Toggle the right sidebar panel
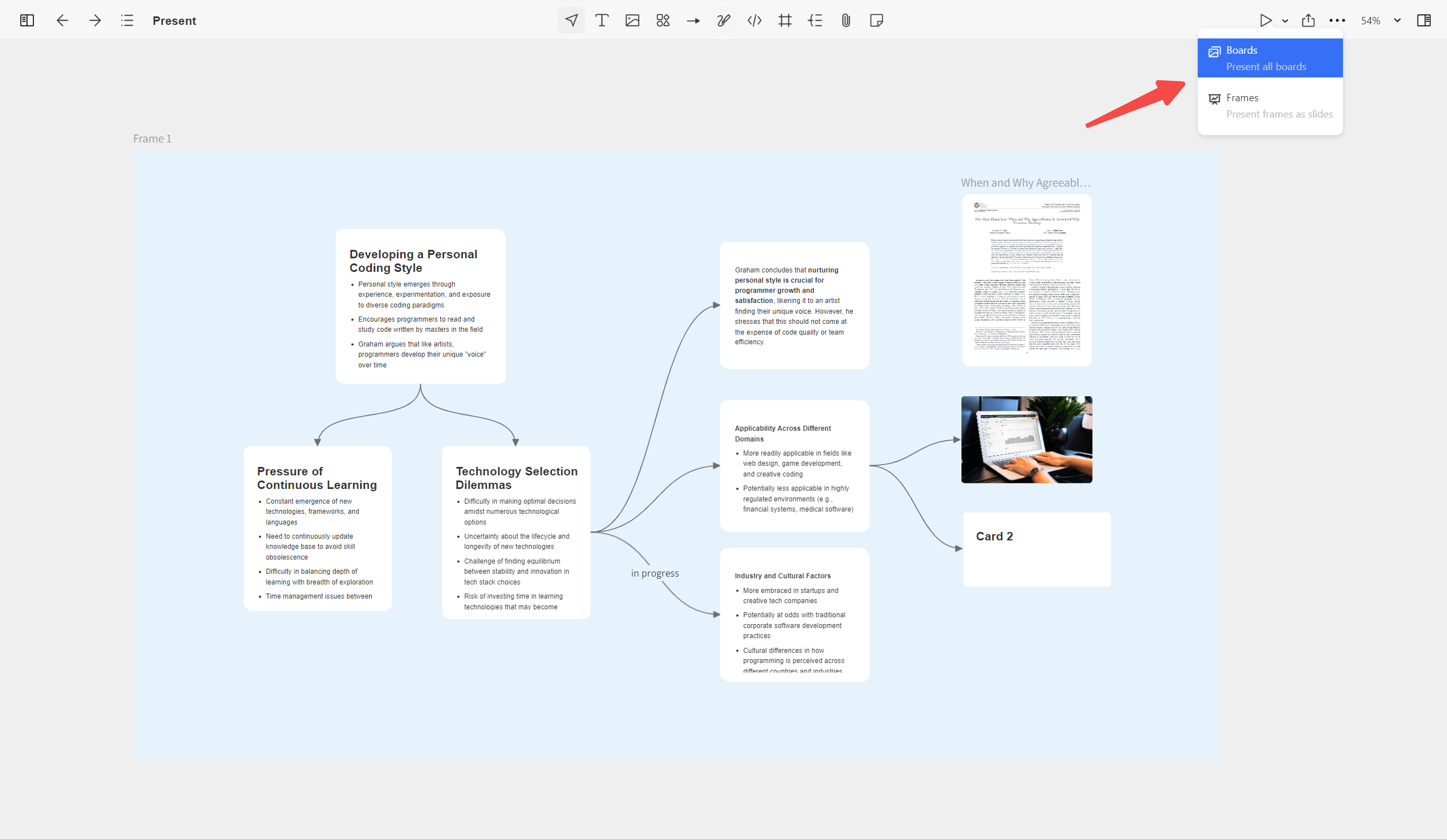 pos(1423,21)
